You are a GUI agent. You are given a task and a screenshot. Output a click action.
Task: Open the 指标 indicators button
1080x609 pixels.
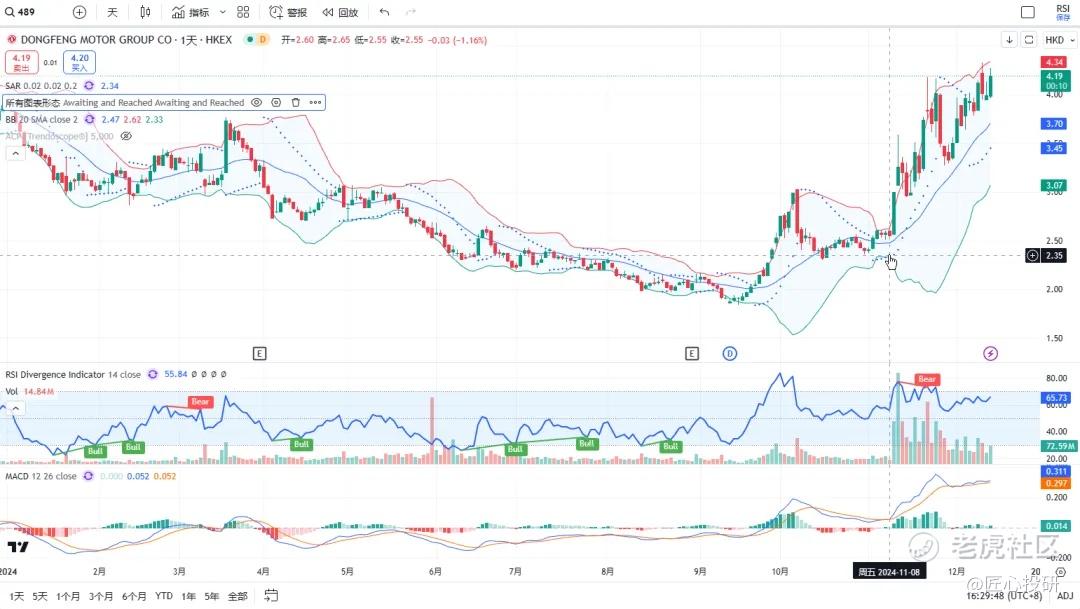coord(191,12)
